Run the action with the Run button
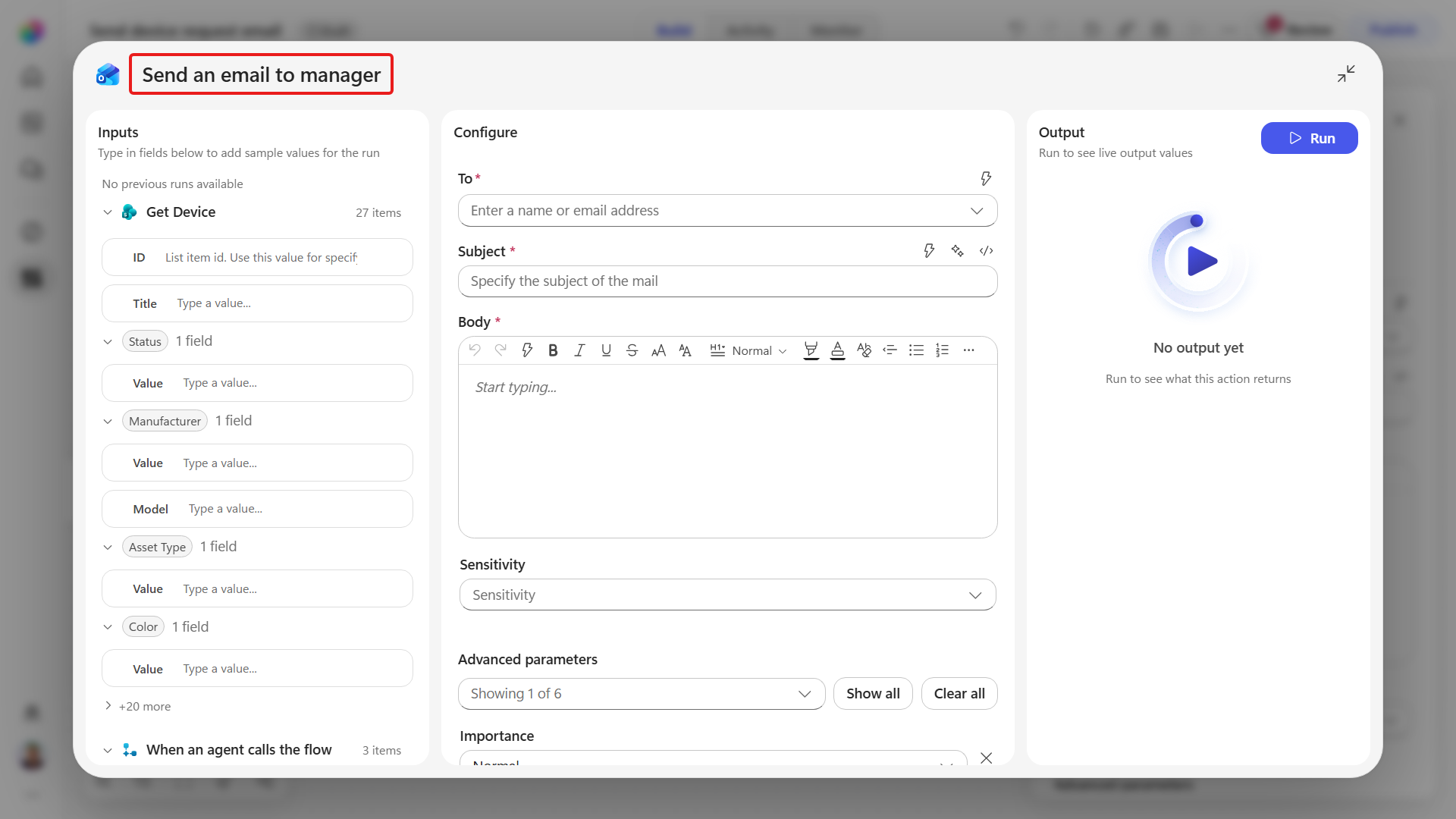1456x819 pixels. [x=1309, y=138]
